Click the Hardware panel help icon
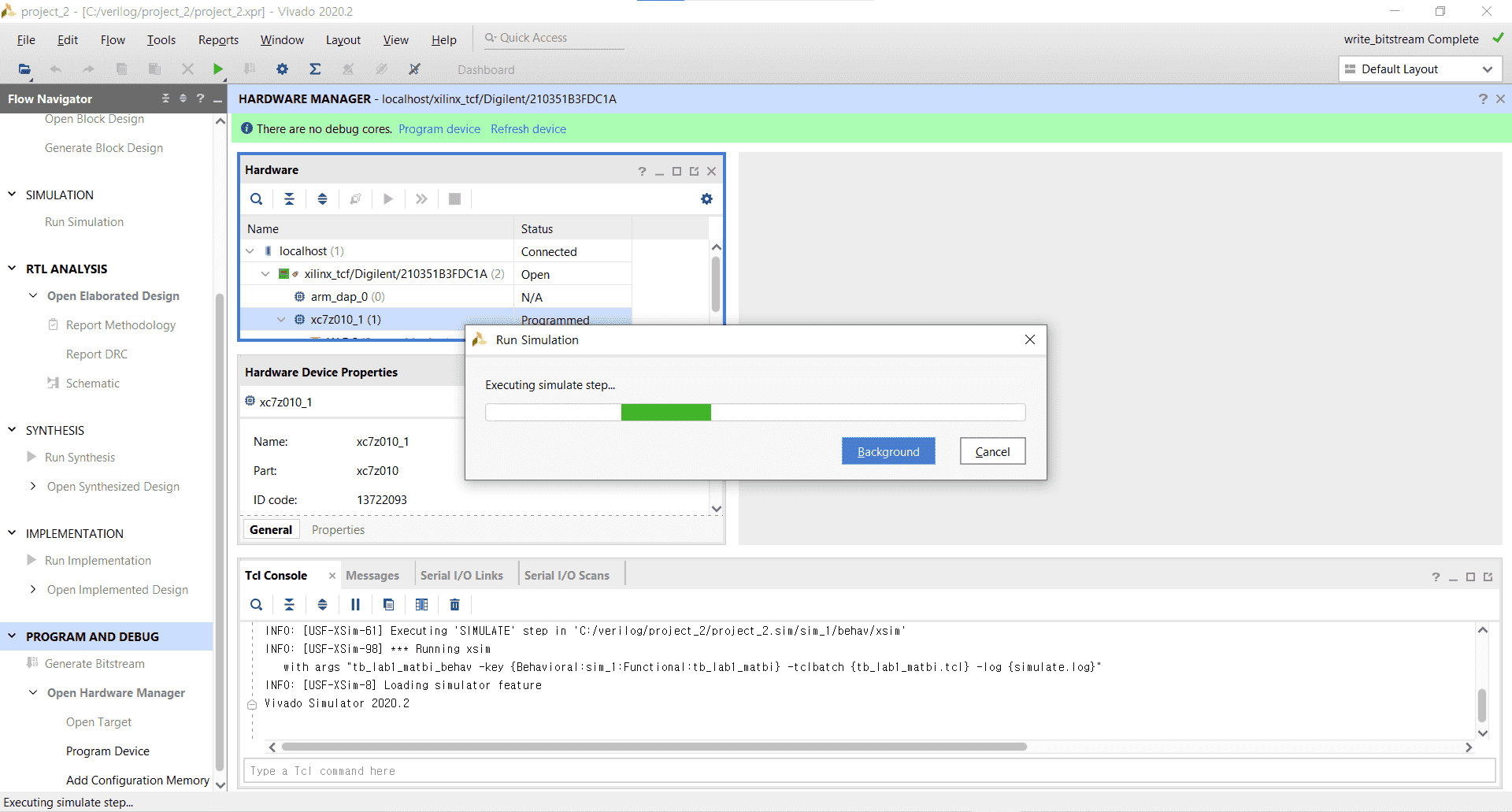Image resolution: width=1512 pixels, height=812 pixels. [642, 171]
